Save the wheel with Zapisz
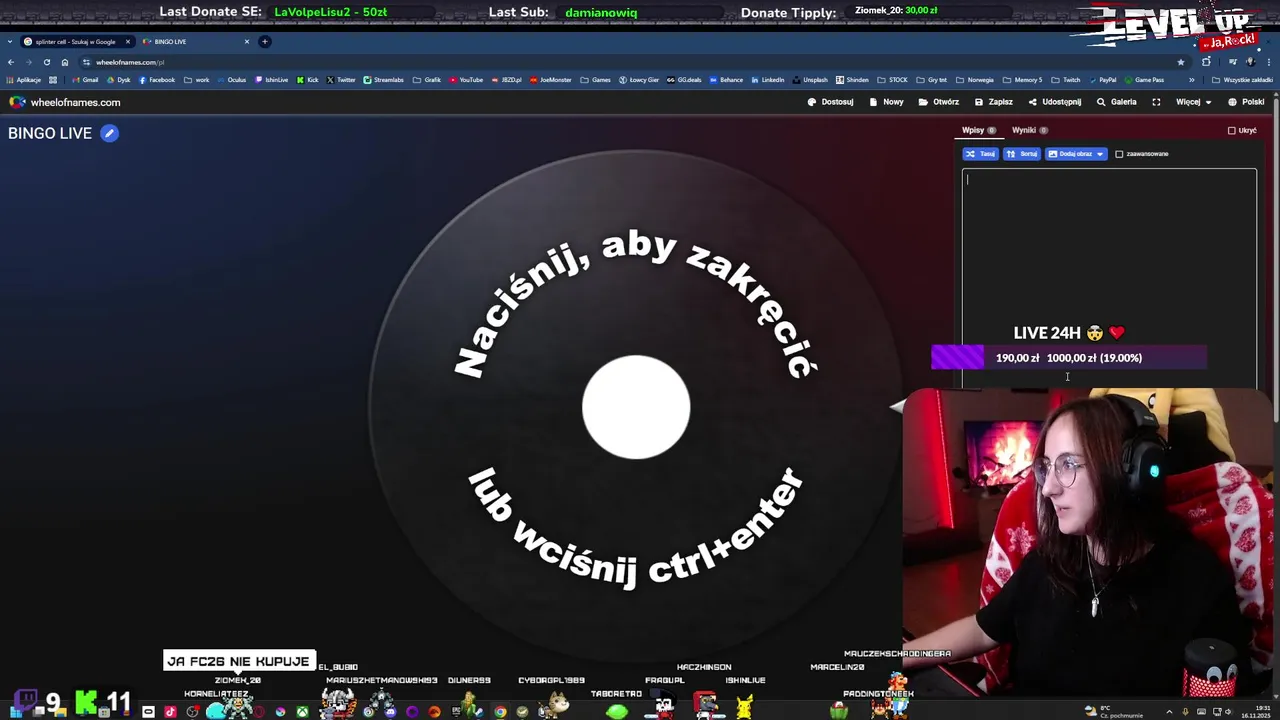This screenshot has height=720, width=1280. tap(994, 102)
